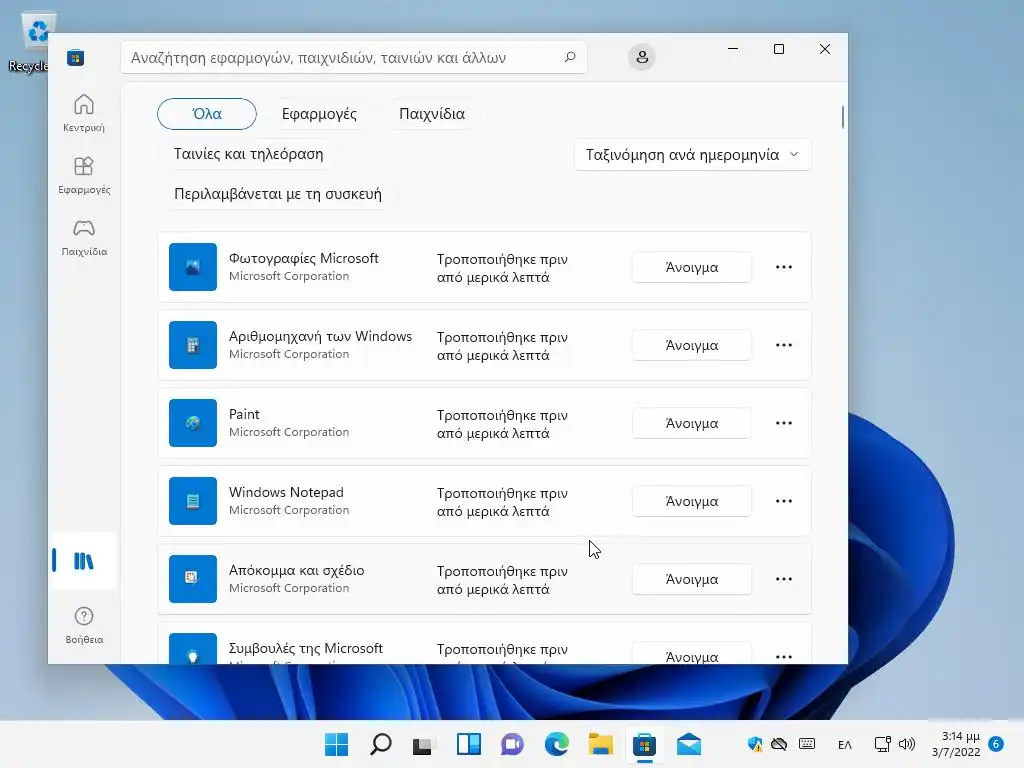The height and width of the screenshot is (768, 1024).
Task: Click the search magnifier icon in search box
Action: coord(570,57)
